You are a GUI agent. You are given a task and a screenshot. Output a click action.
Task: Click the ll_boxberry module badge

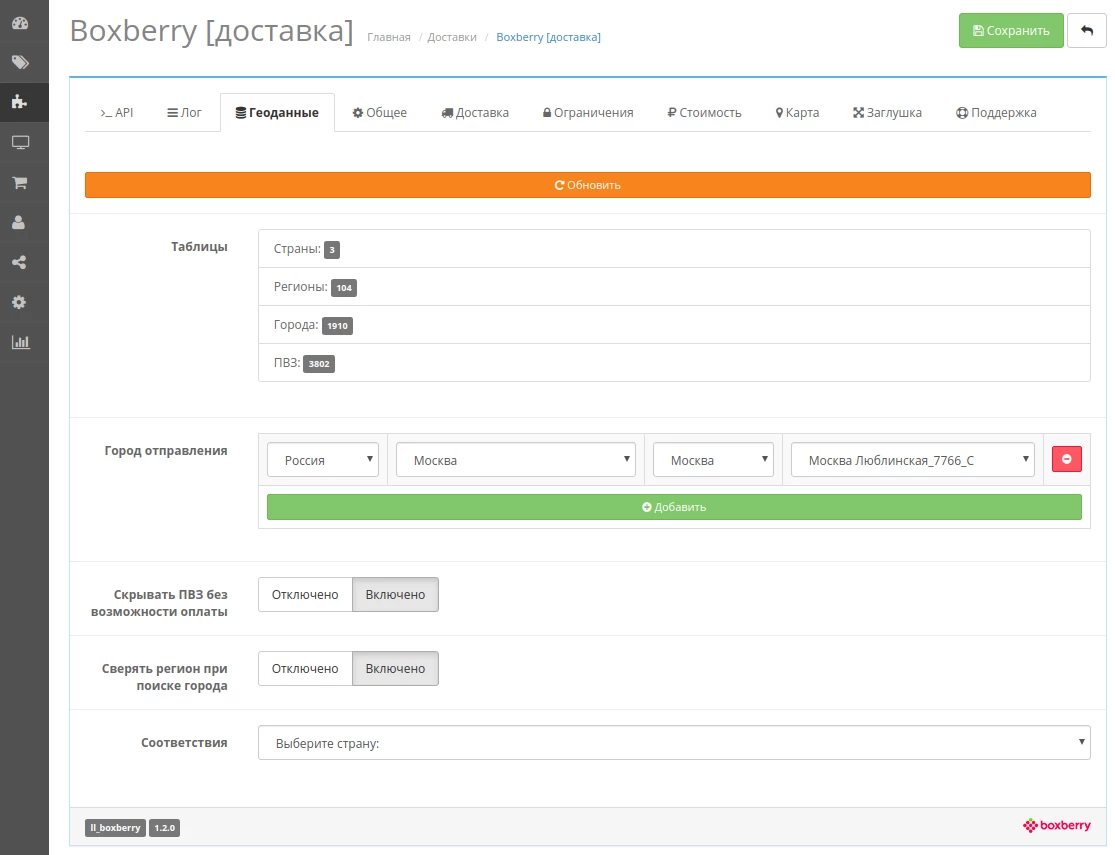pyautogui.click(x=115, y=828)
